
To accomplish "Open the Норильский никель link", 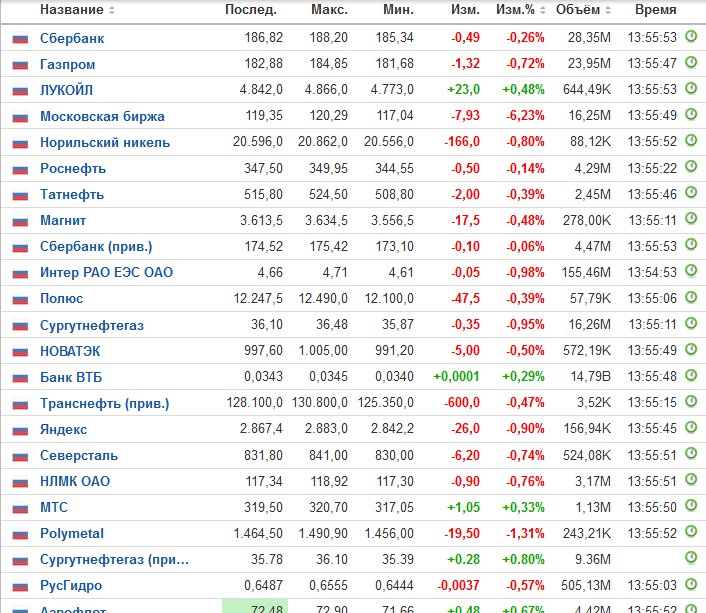I will (105, 142).
